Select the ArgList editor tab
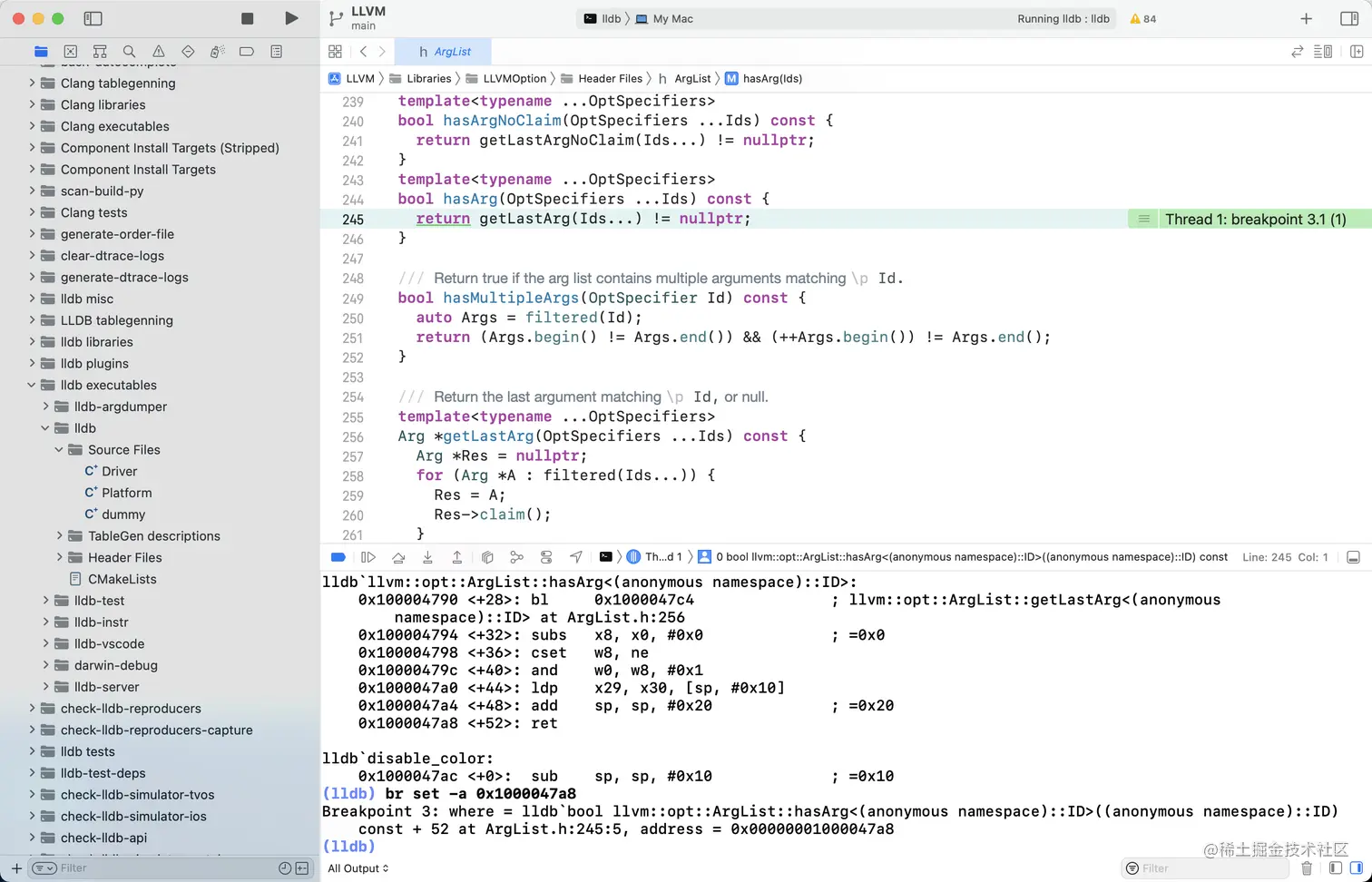 [x=445, y=52]
